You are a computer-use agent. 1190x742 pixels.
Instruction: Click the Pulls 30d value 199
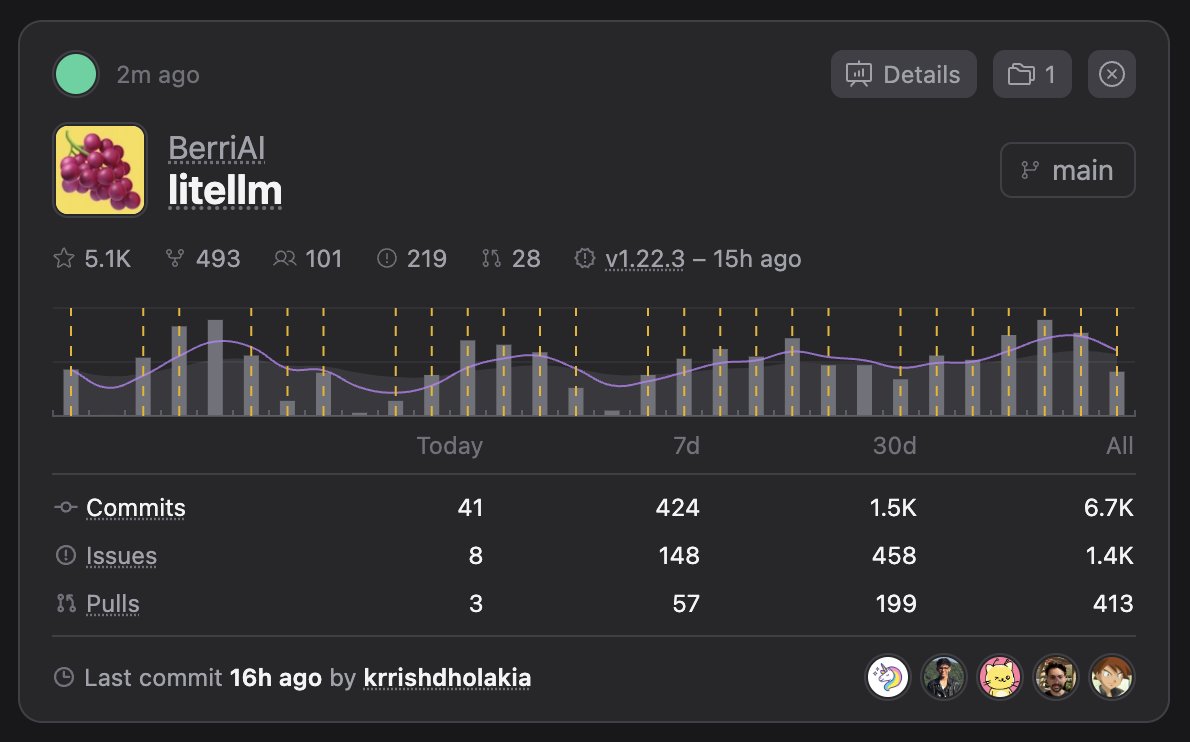coord(896,604)
